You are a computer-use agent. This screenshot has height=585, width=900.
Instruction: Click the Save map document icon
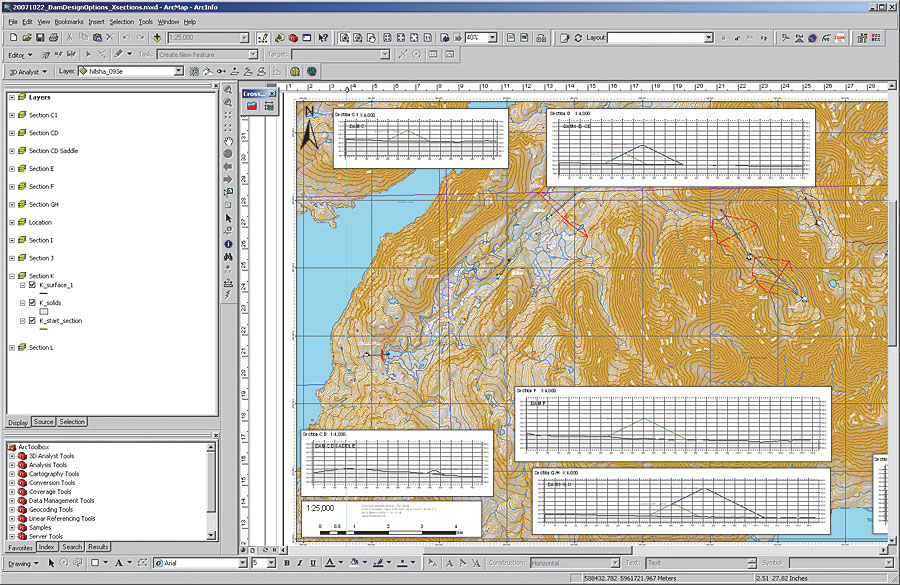pos(42,38)
